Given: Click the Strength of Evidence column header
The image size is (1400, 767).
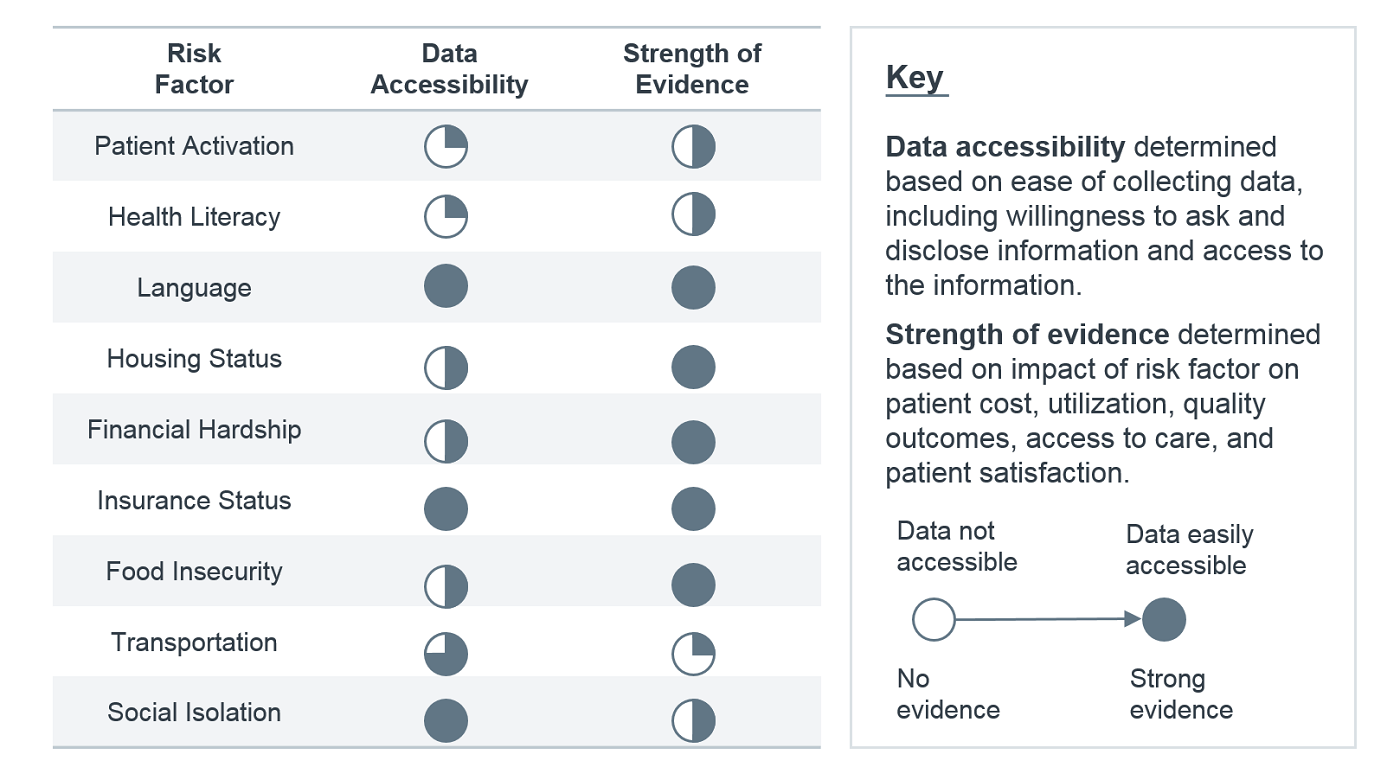Looking at the screenshot, I should [x=692, y=69].
